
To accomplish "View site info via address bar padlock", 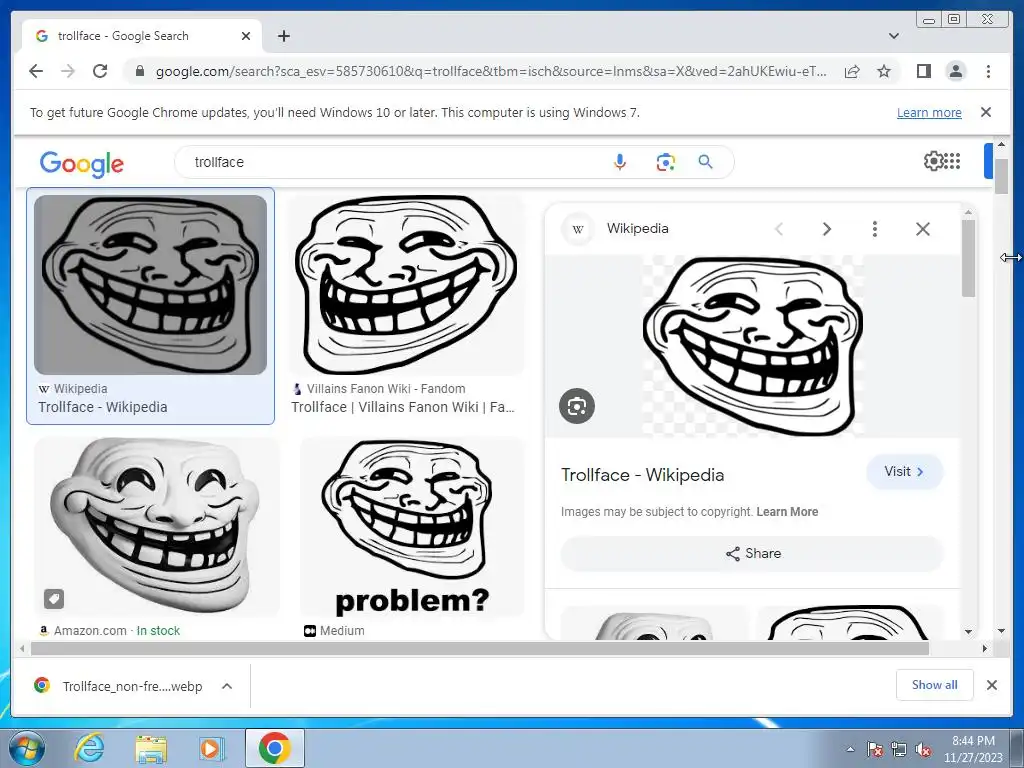I will 139,71.
